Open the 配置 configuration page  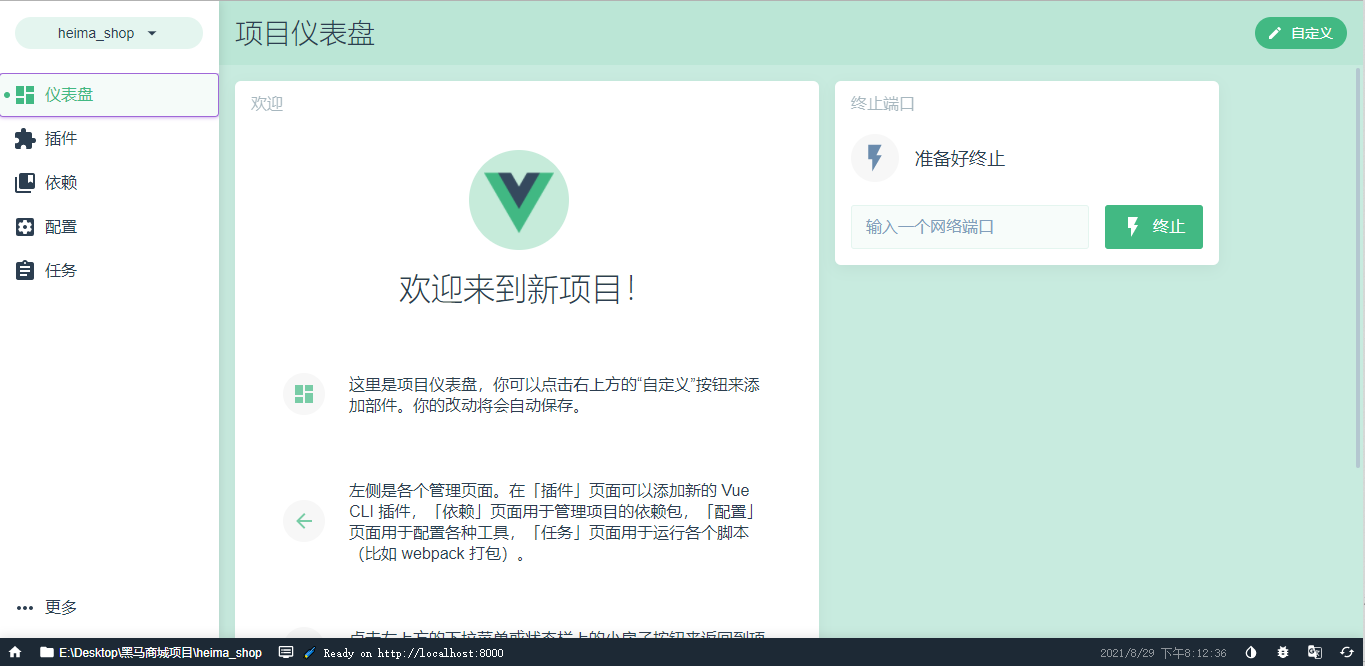[109, 227]
